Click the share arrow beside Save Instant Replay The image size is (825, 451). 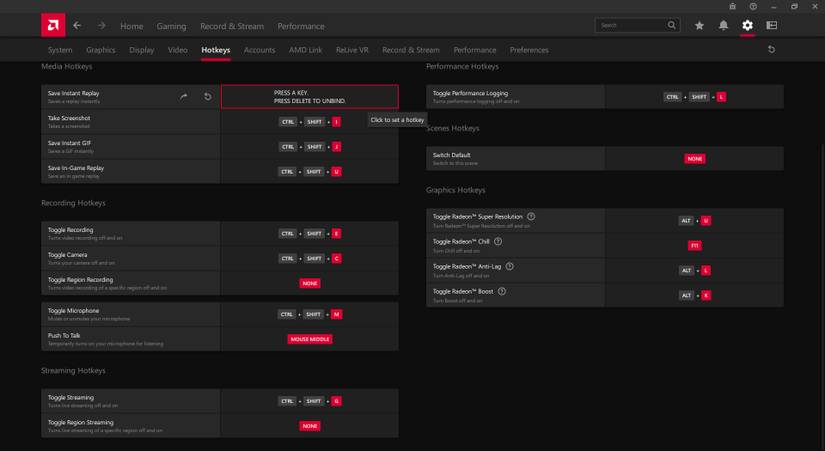[x=184, y=97]
